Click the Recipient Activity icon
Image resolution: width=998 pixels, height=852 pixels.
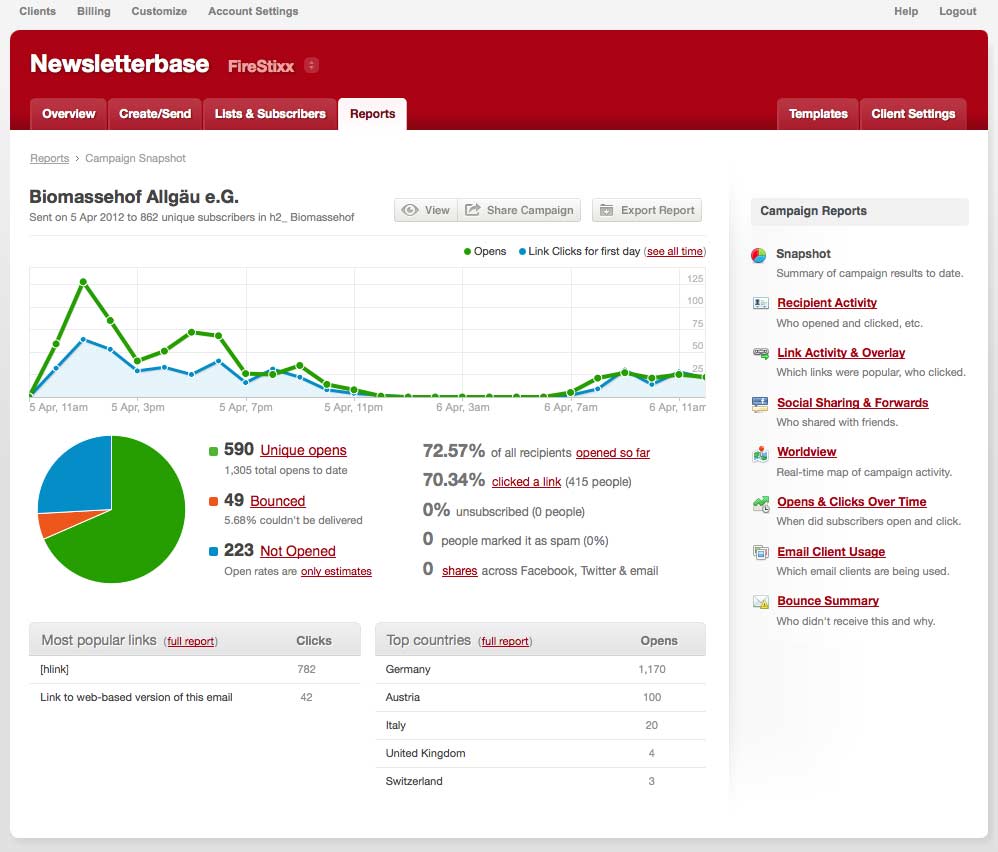coord(760,303)
